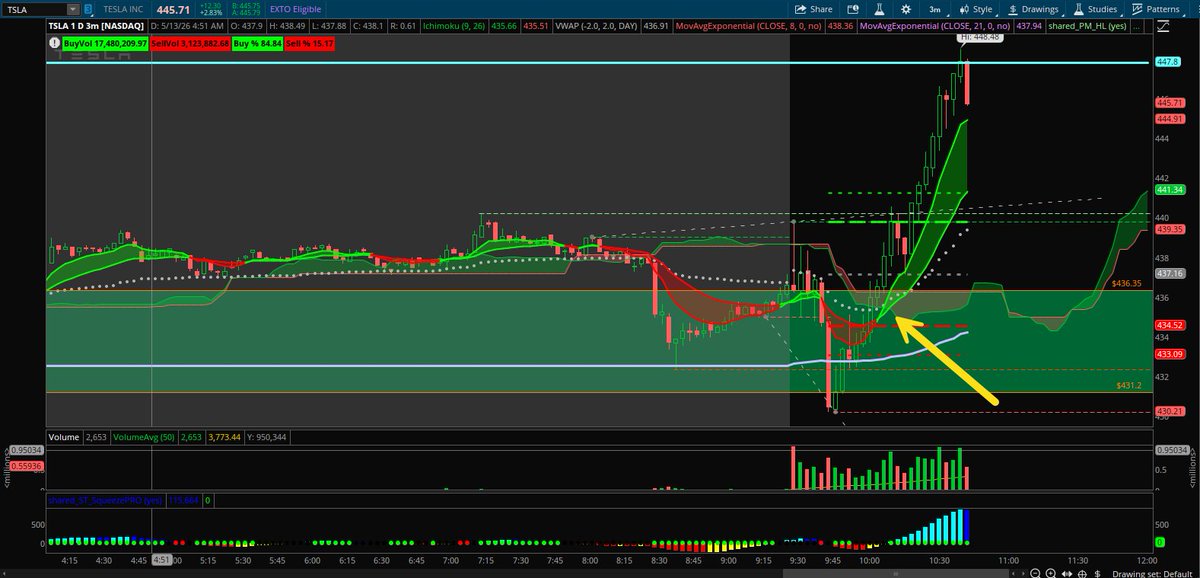The image size is (1200, 578).
Task: Click the study alert exclamation icon
Action: point(54,44)
